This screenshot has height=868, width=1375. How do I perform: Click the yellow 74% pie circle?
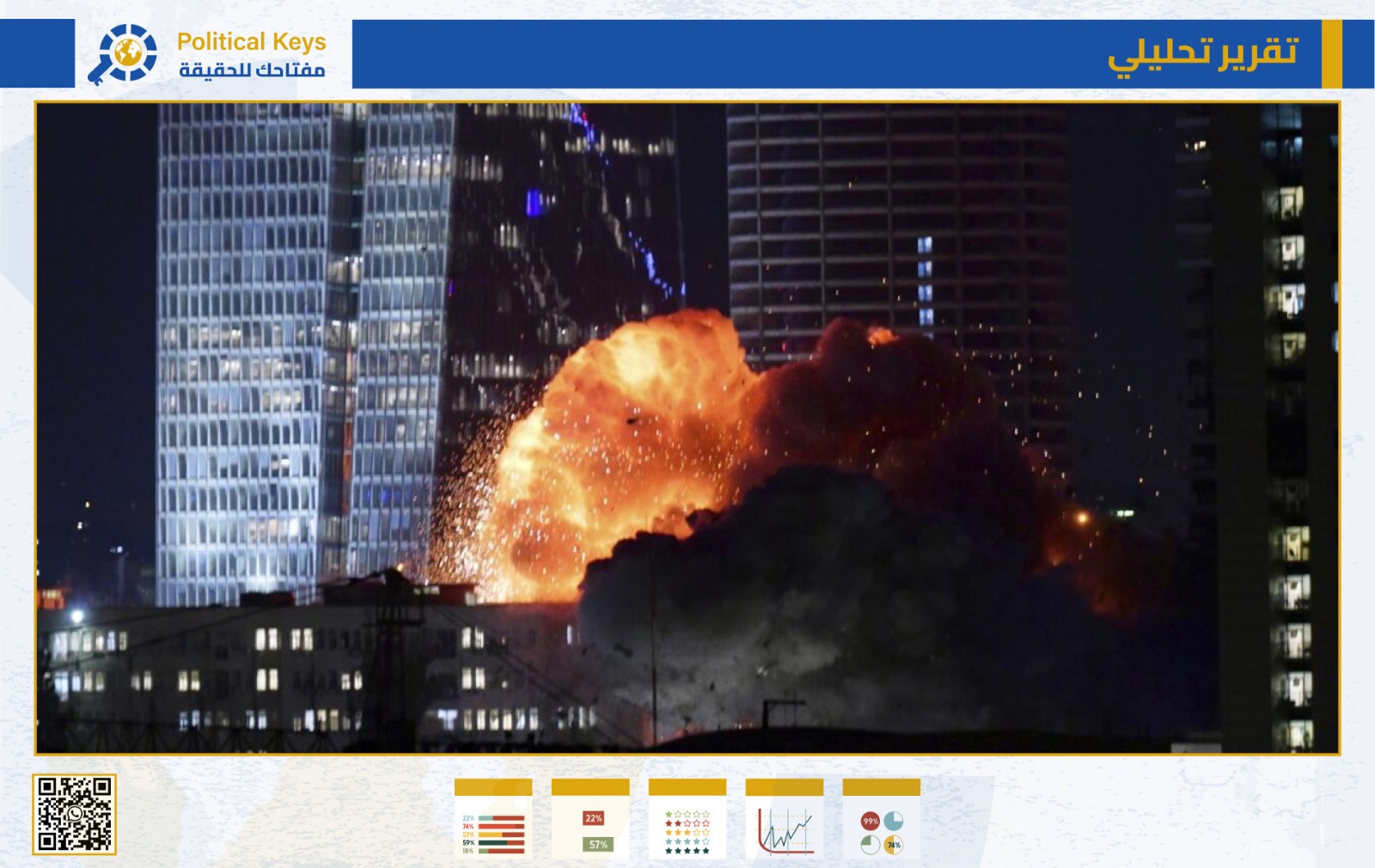click(x=894, y=844)
